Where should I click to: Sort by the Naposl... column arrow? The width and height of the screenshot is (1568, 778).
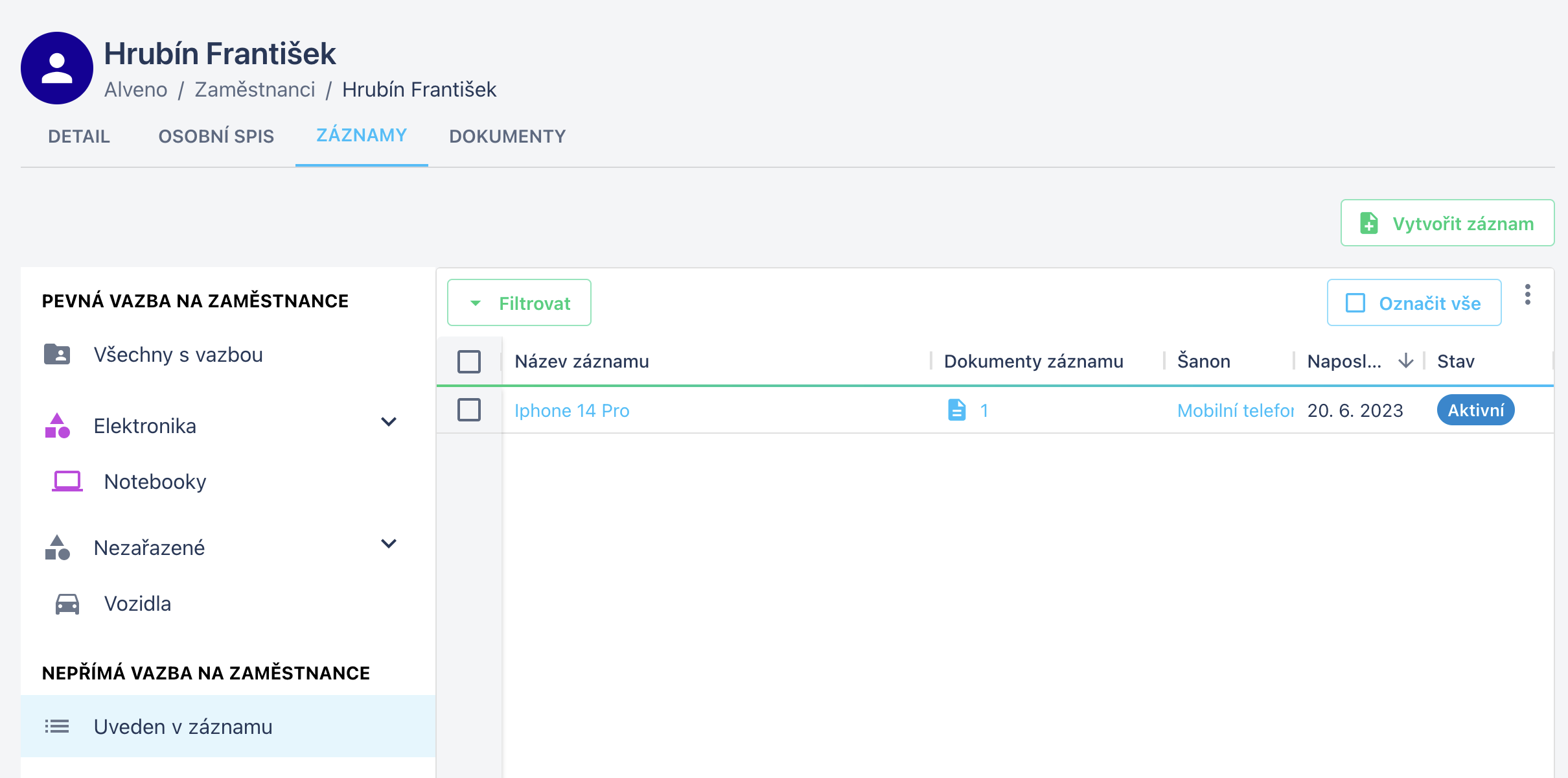[x=1405, y=361]
